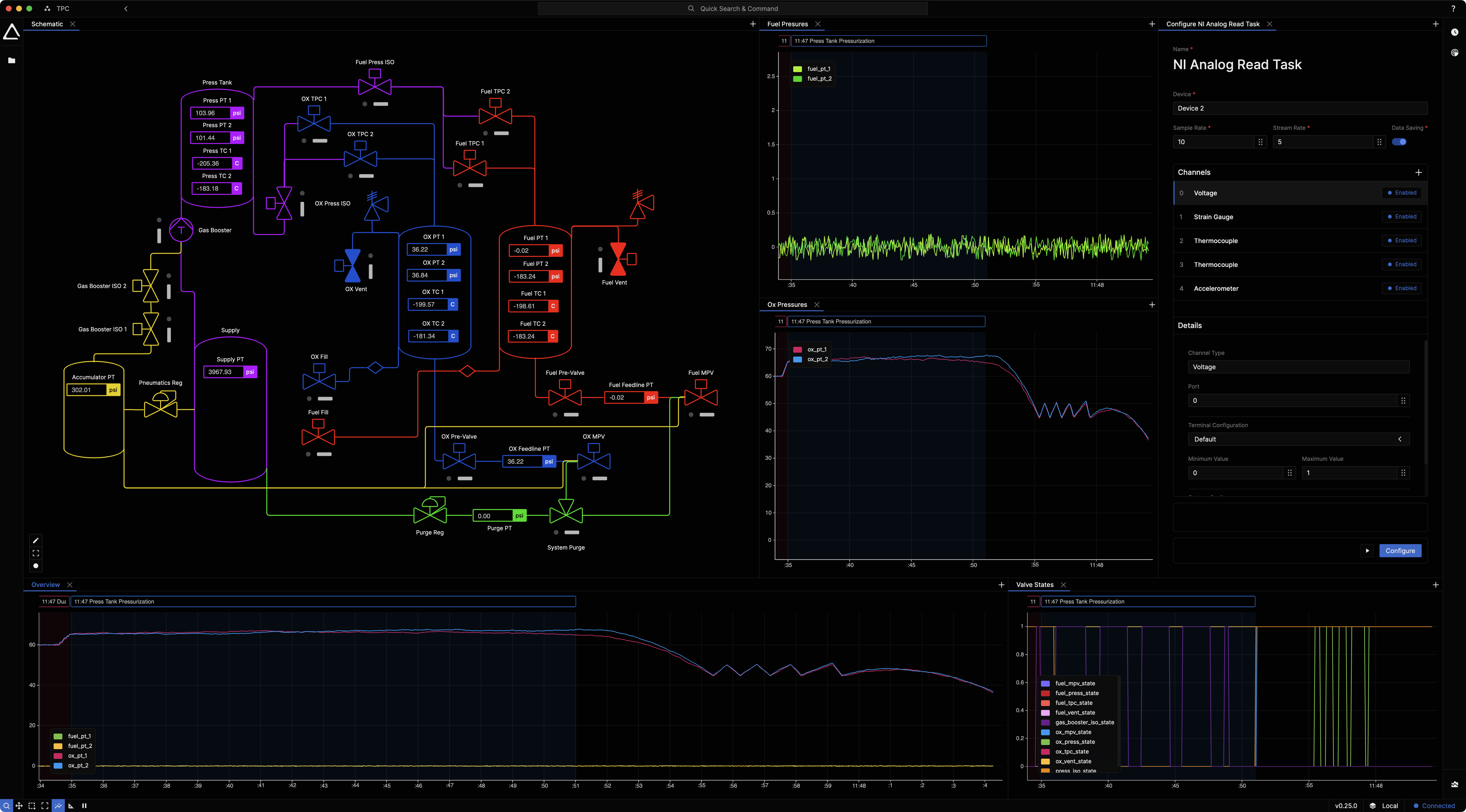Click the schematic fit-view icon
This screenshot has width=1466, height=812.
36,553
